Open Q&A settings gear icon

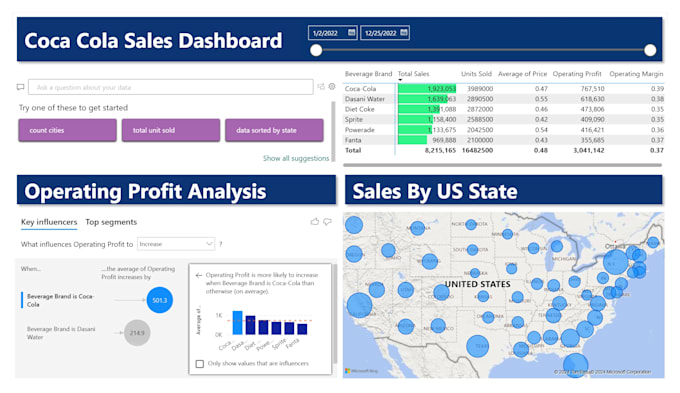click(332, 87)
